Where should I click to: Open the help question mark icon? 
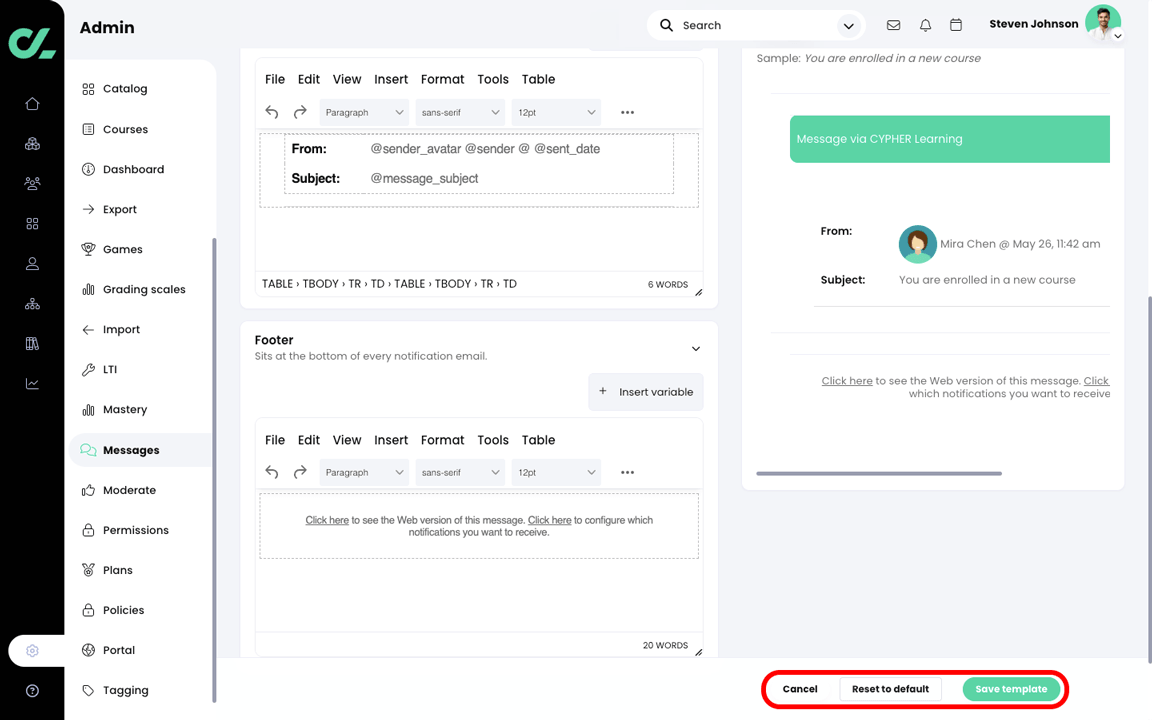[x=32, y=691]
